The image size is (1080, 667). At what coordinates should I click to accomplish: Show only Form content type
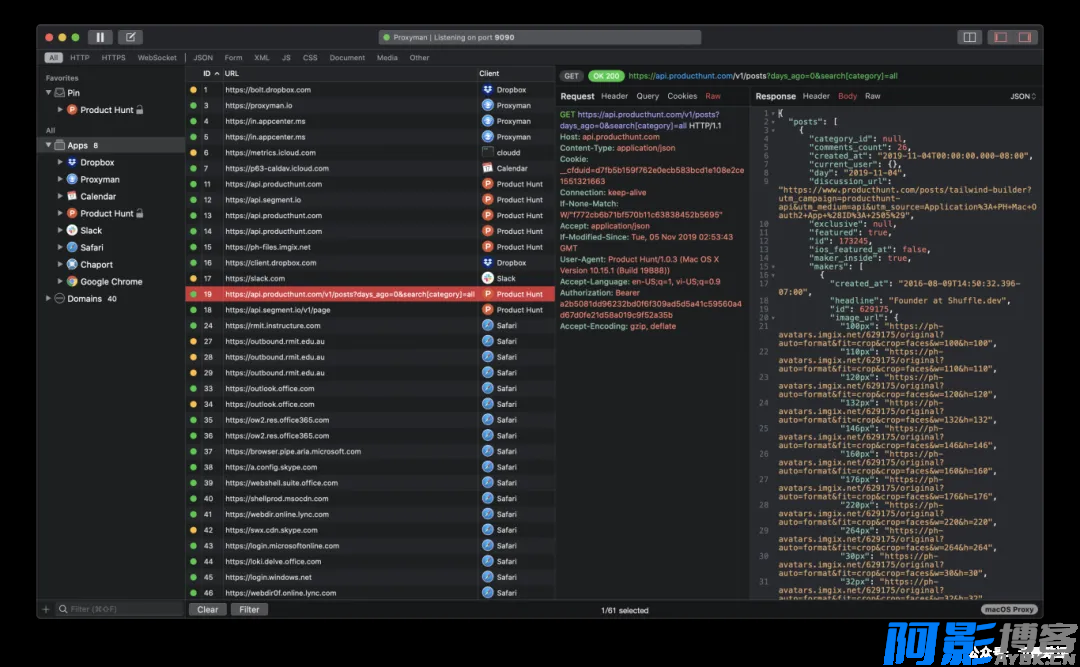coord(233,58)
